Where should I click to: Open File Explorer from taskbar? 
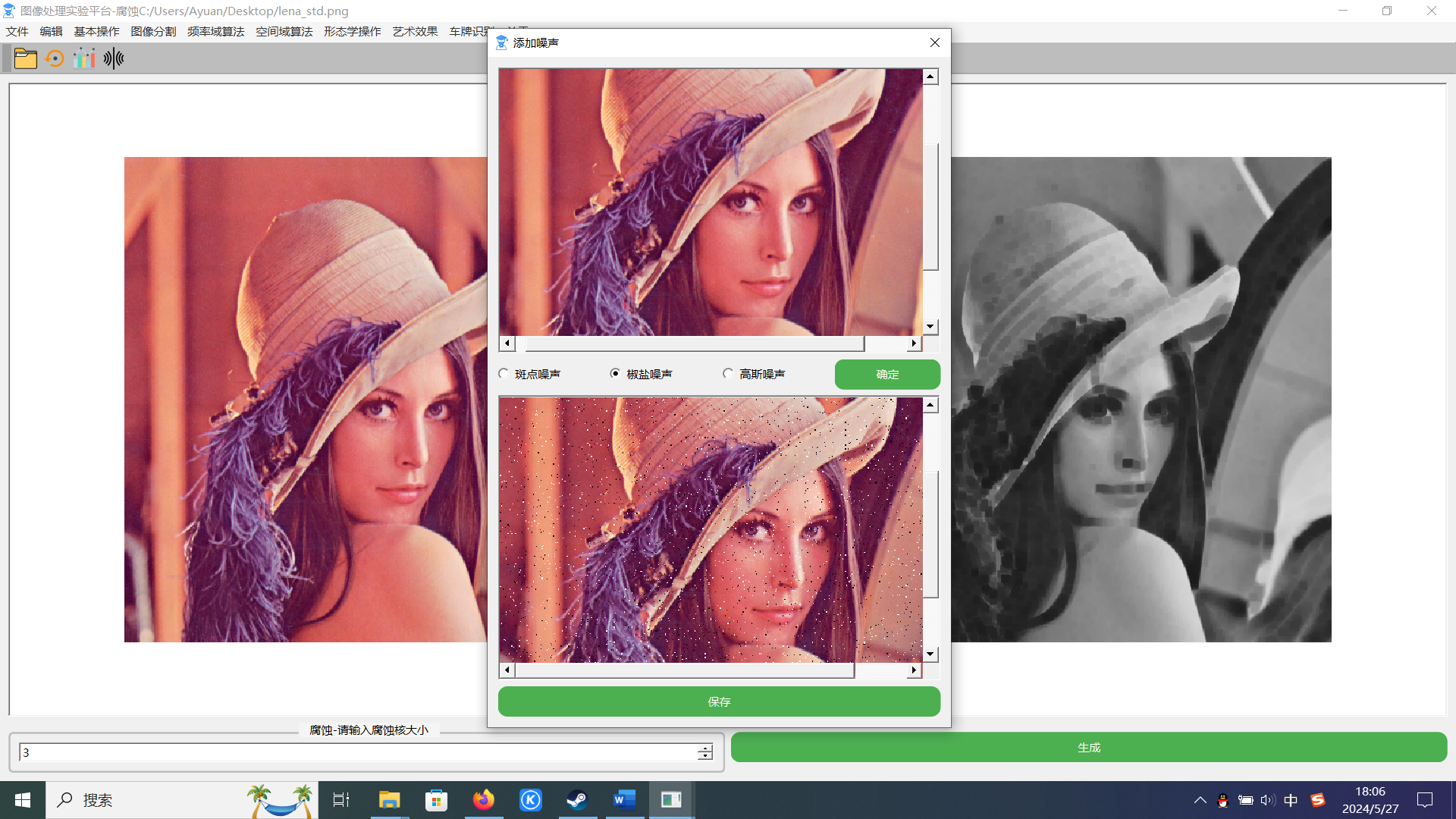[x=389, y=799]
